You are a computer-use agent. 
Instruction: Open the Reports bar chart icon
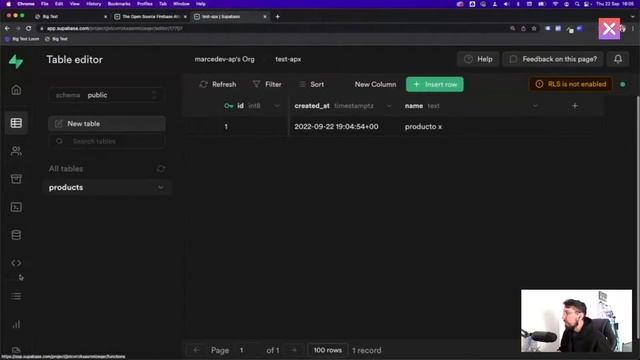click(16, 324)
